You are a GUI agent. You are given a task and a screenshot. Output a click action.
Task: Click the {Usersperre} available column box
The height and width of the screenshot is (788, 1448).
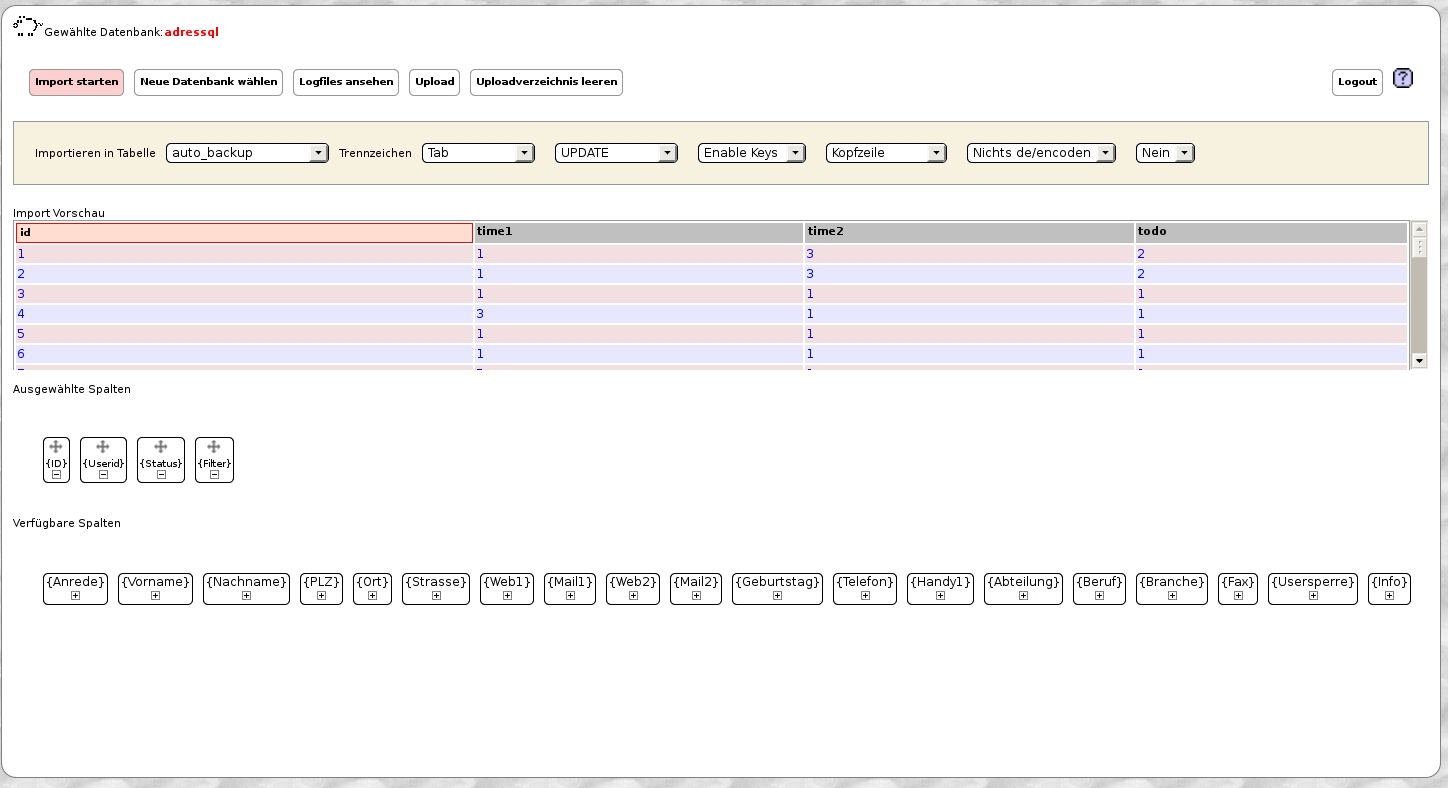tap(1313, 589)
